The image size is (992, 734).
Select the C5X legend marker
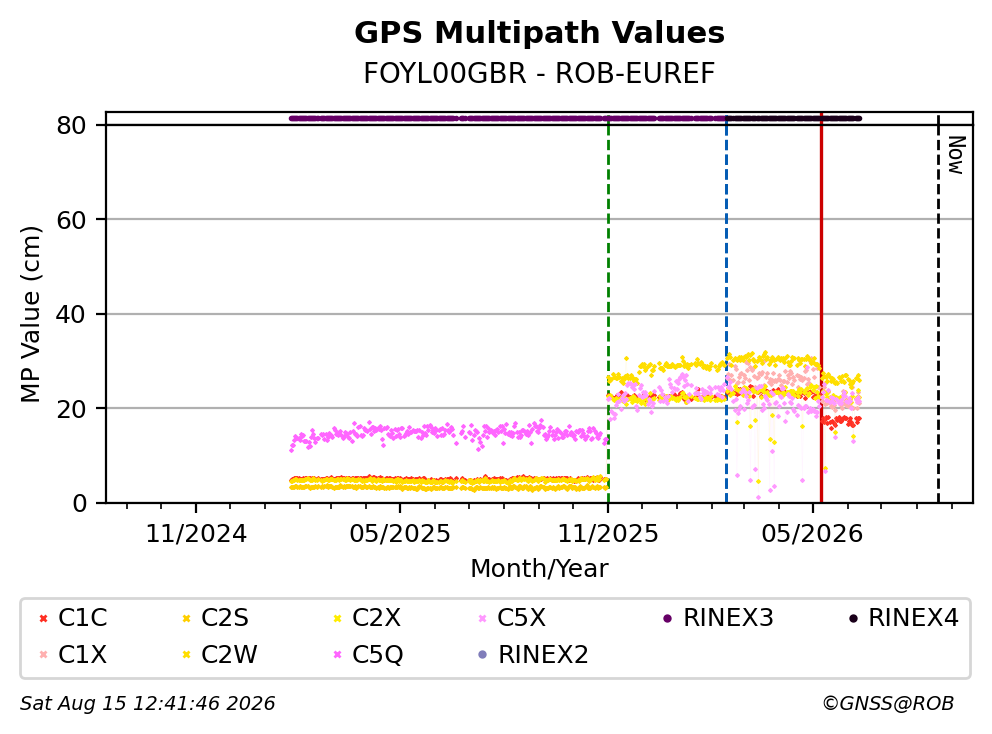[x=483, y=618]
